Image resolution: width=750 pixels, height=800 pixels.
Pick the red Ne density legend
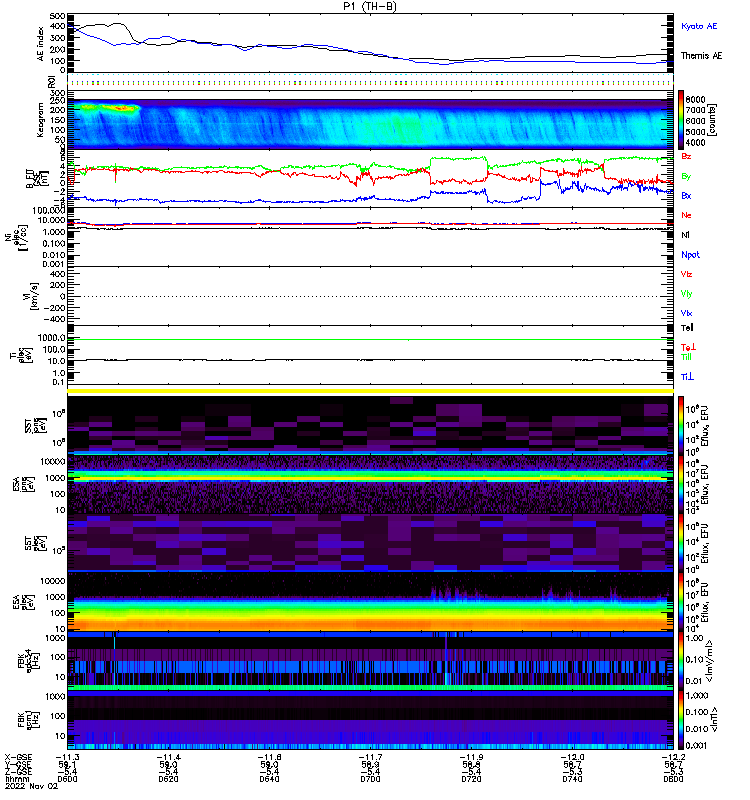[x=686, y=215]
